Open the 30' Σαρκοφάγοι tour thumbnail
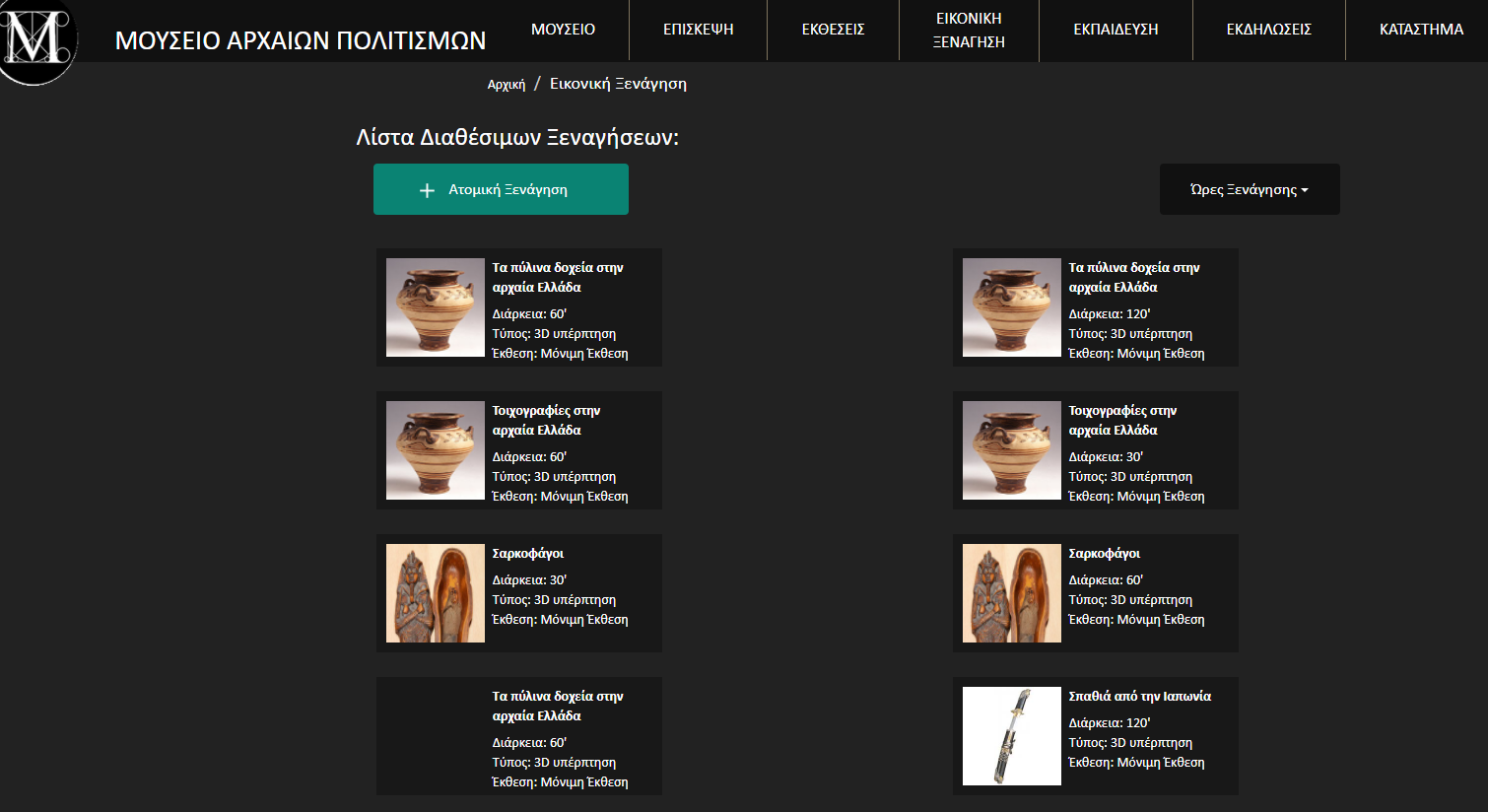Screen dimensions: 1488x812 (x=436, y=593)
